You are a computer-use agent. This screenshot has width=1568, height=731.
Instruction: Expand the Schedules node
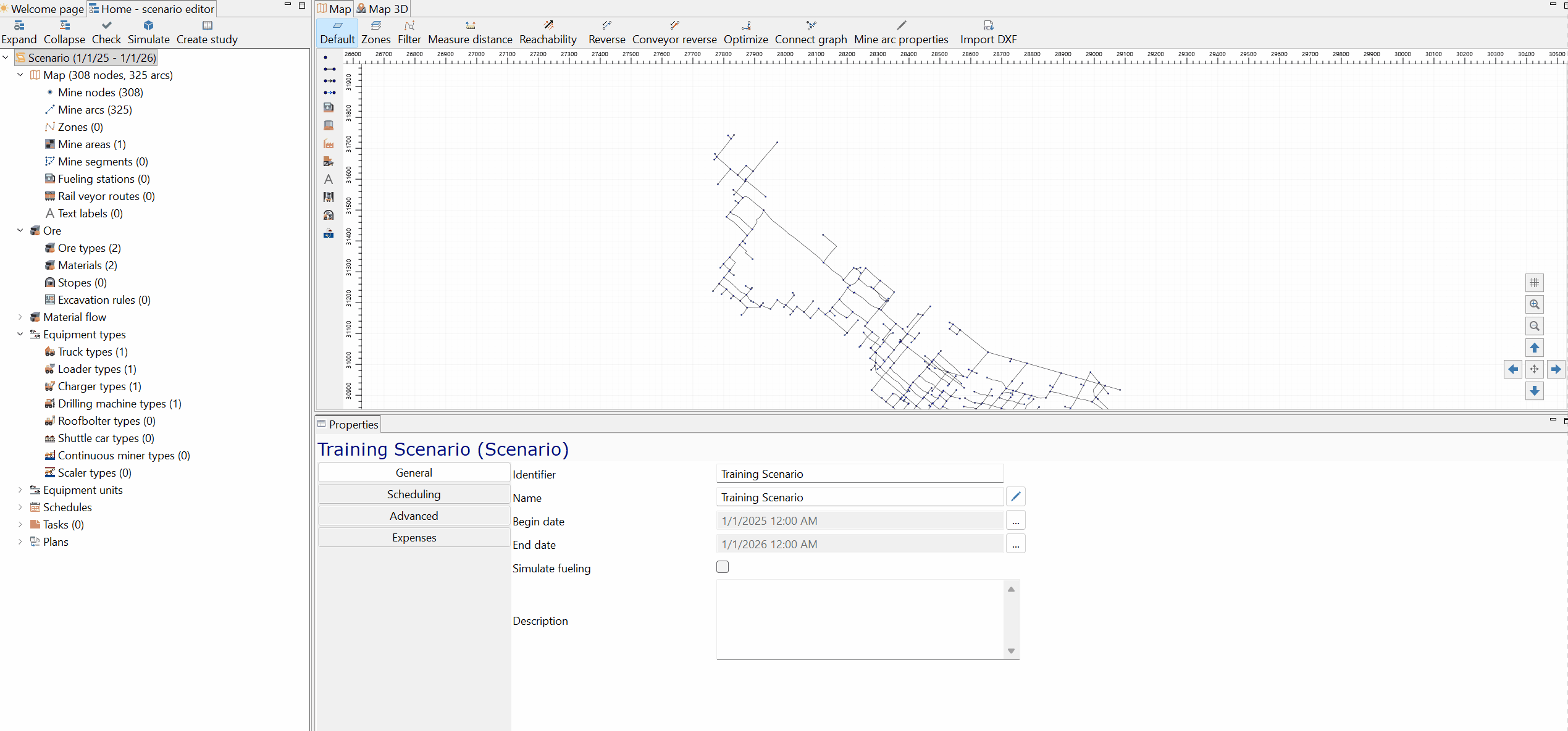20,507
